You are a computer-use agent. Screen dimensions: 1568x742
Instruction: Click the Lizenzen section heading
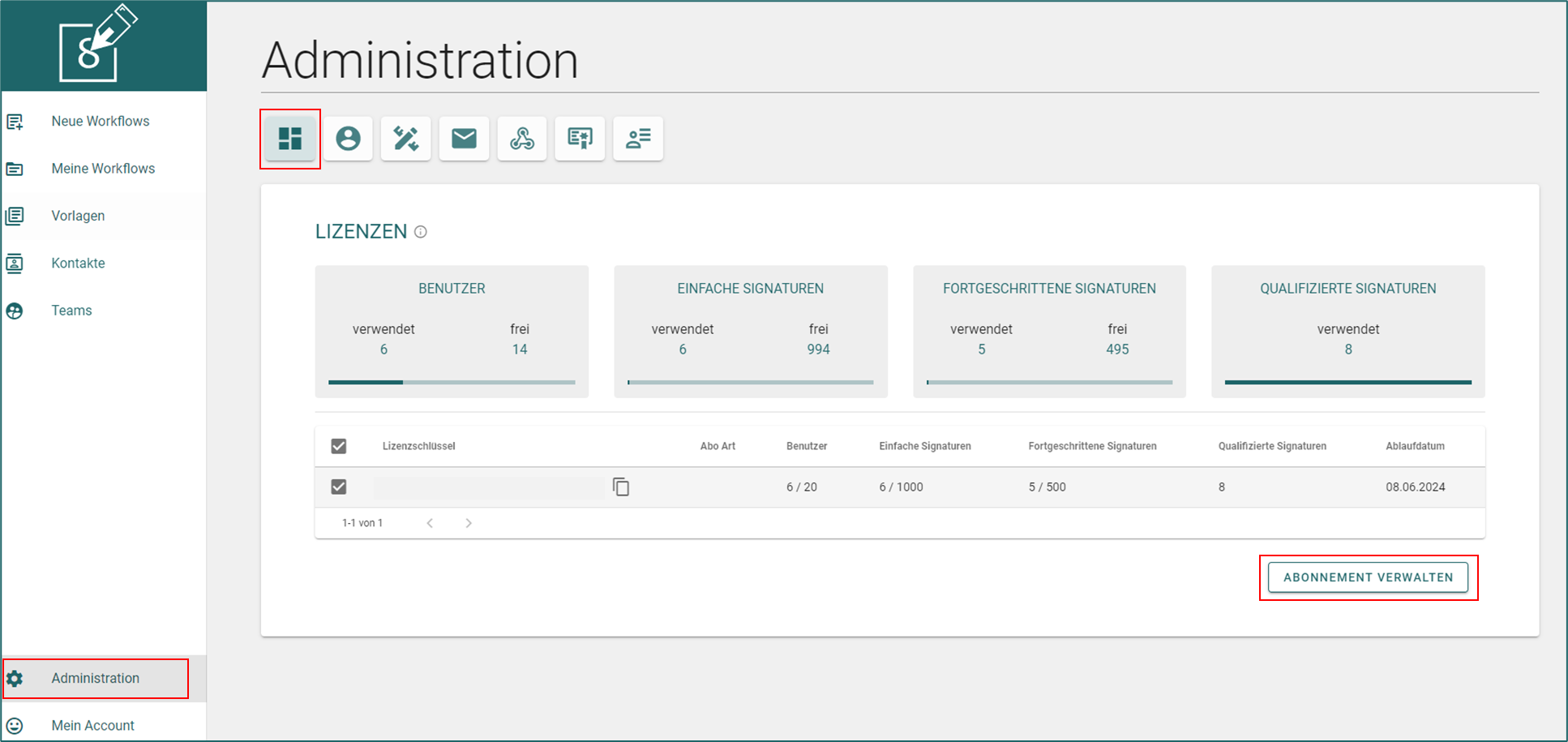point(361,232)
